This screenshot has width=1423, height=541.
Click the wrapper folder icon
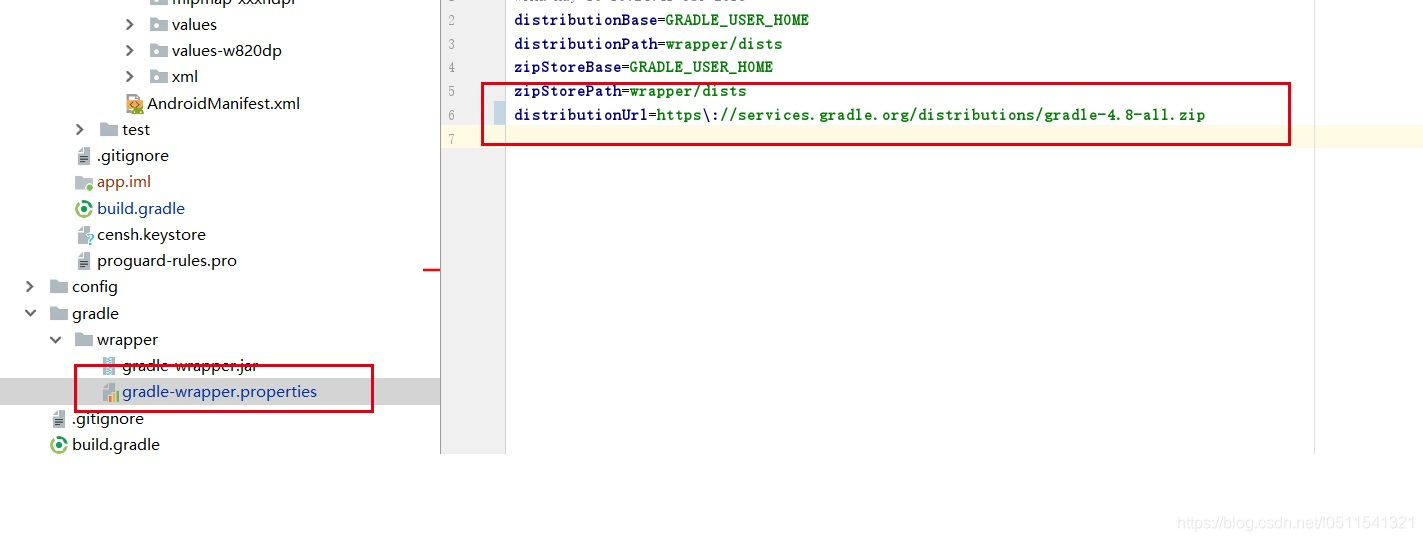point(84,339)
